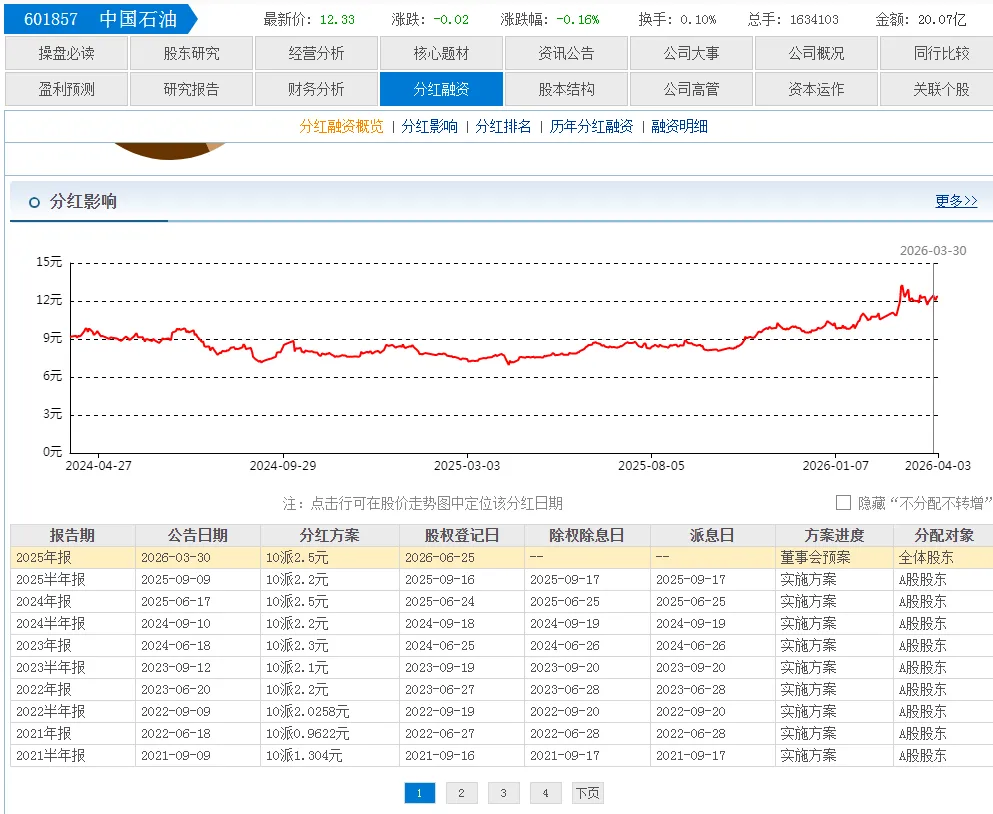Switch to 资本运作 tab

coord(816,89)
